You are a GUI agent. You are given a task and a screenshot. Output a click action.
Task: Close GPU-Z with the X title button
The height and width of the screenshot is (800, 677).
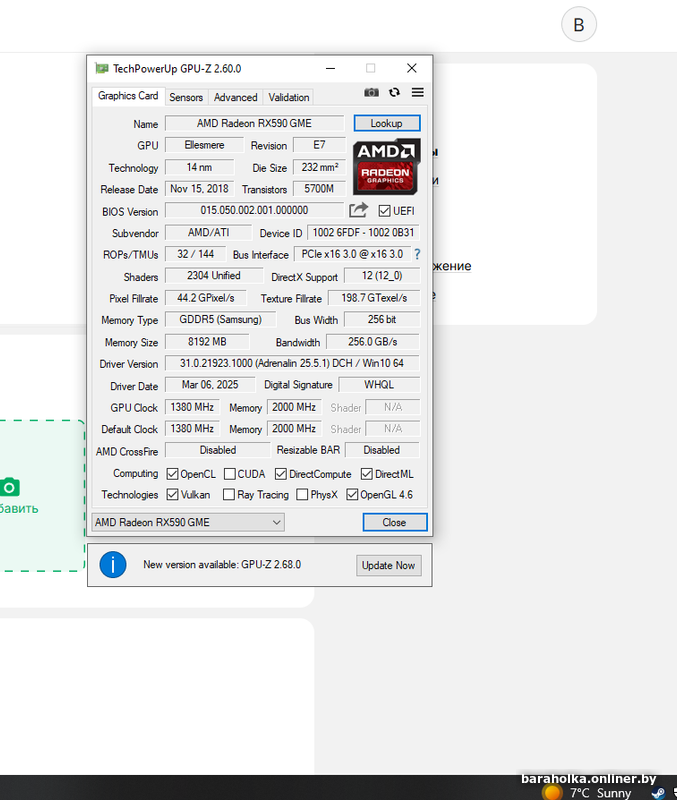coord(412,68)
